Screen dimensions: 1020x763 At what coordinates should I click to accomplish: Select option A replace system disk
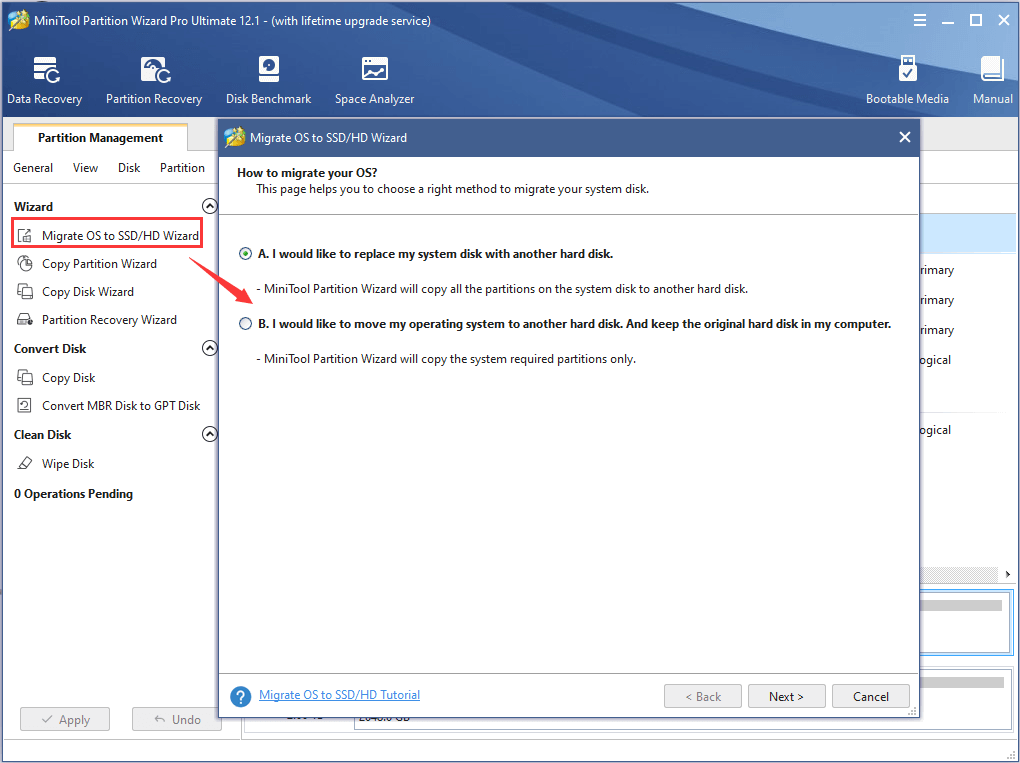pos(245,254)
